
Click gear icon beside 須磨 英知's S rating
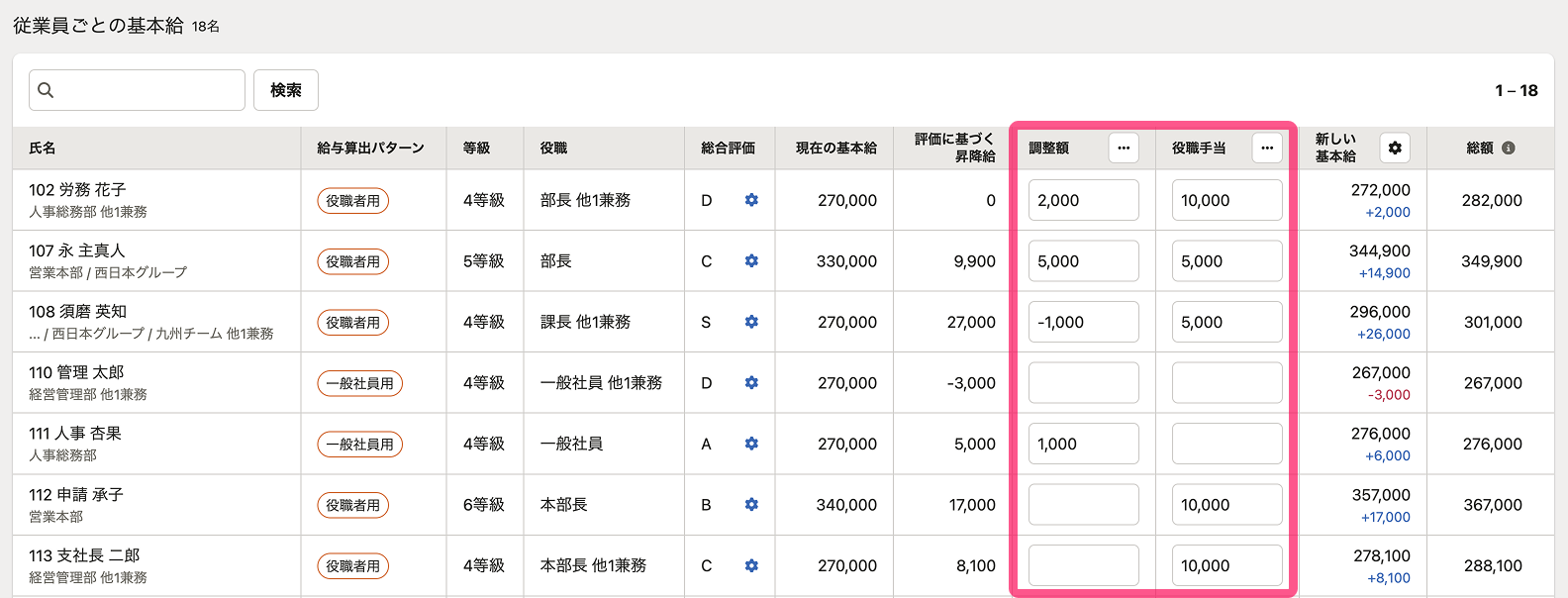coord(751,322)
